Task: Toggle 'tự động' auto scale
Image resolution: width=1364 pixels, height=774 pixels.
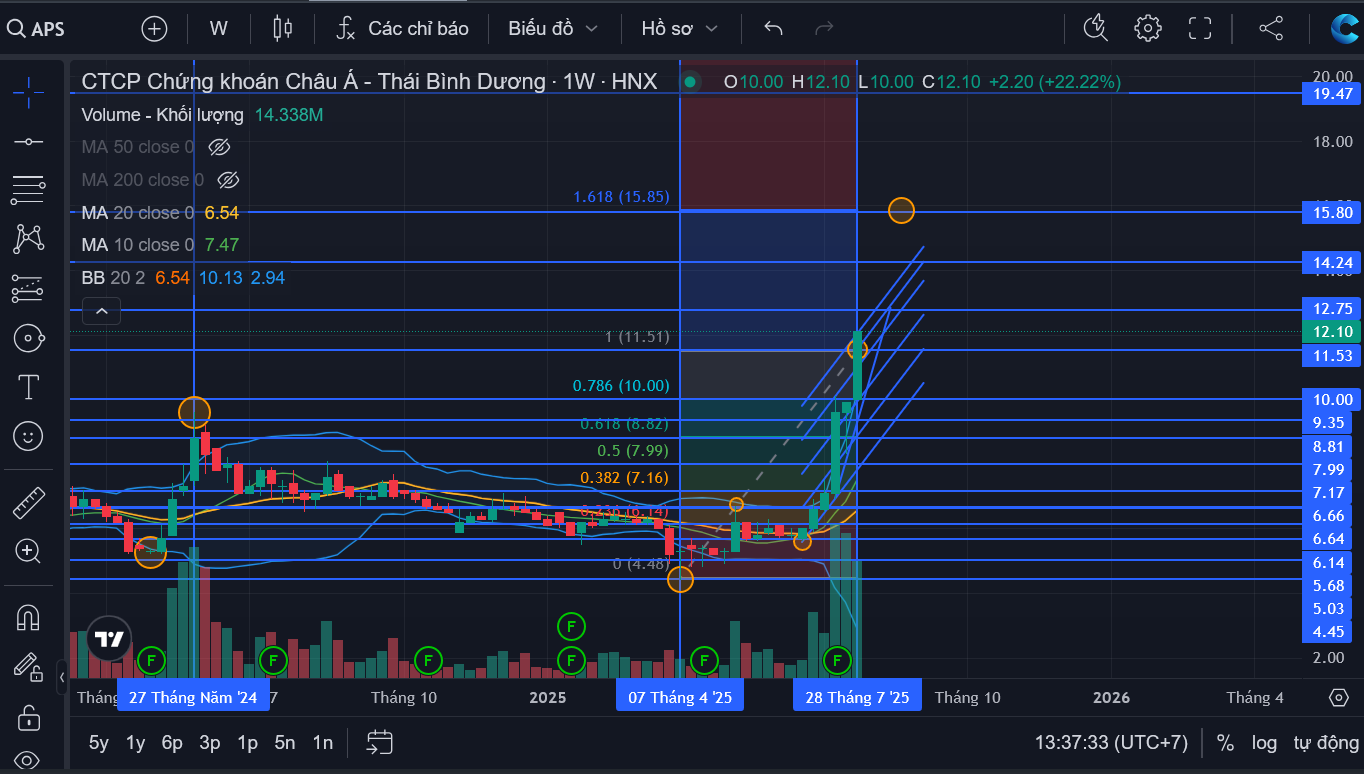Action: (1326, 743)
